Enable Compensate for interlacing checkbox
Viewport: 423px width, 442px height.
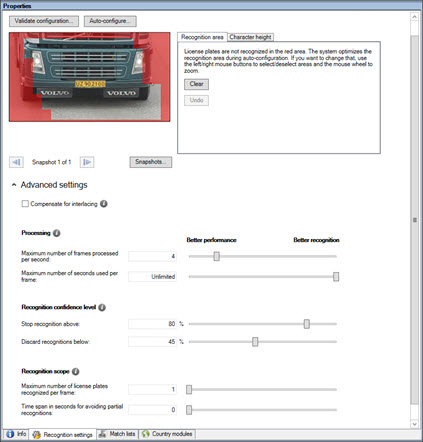point(25,204)
